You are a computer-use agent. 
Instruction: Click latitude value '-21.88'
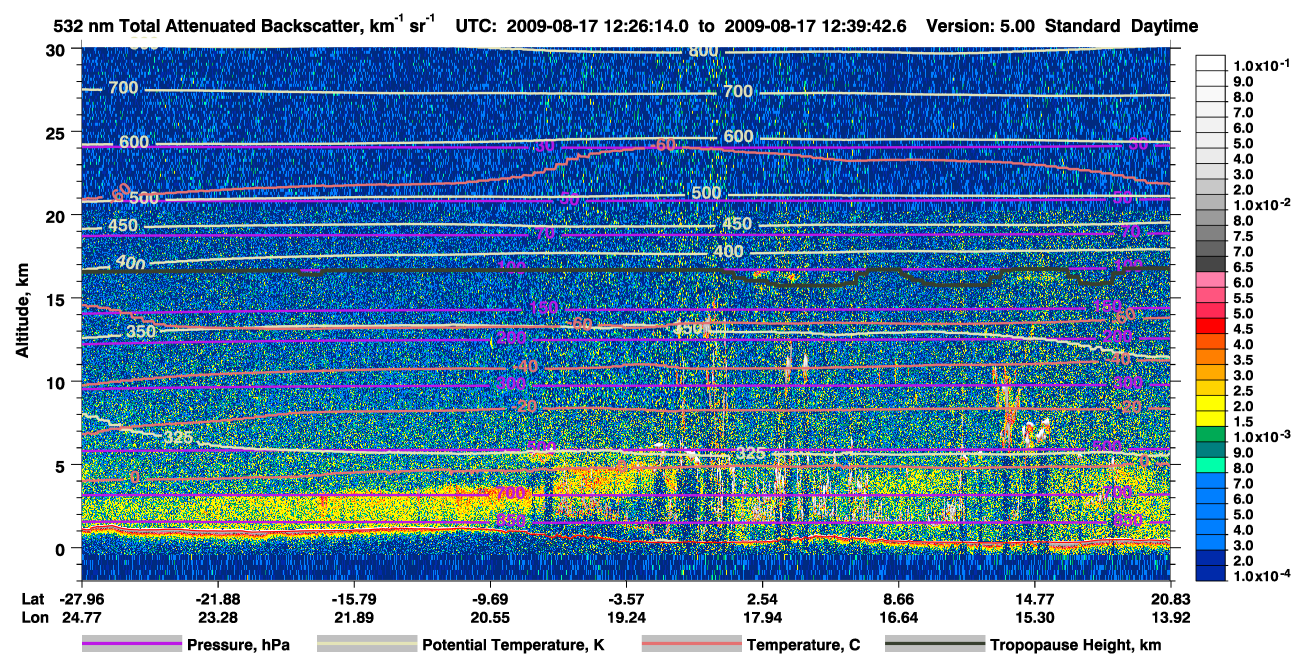[x=216, y=599]
